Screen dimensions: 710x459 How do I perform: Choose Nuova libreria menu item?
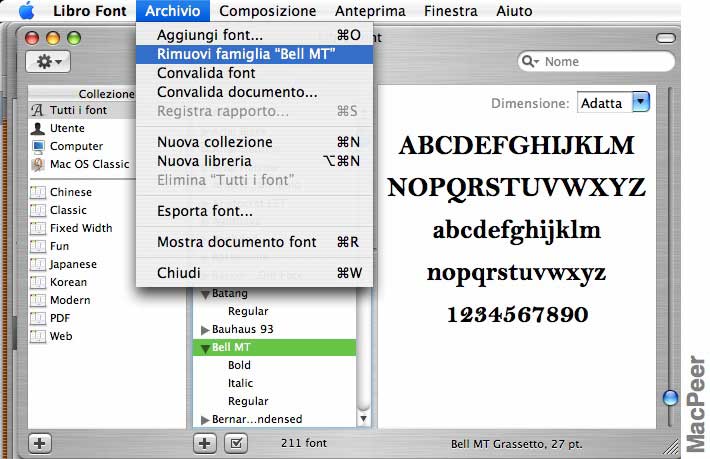pos(254,161)
